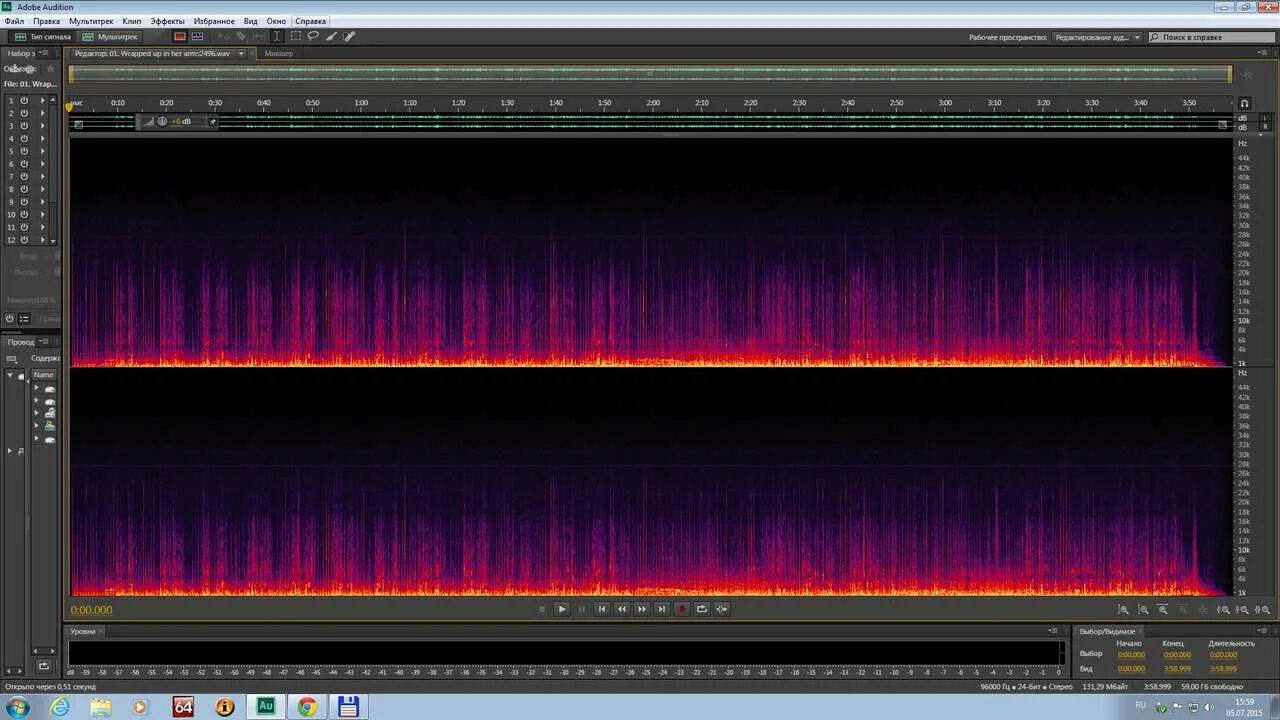Toggle the spectral frequency display
Viewport: 1280px width, 720px height.
180,37
